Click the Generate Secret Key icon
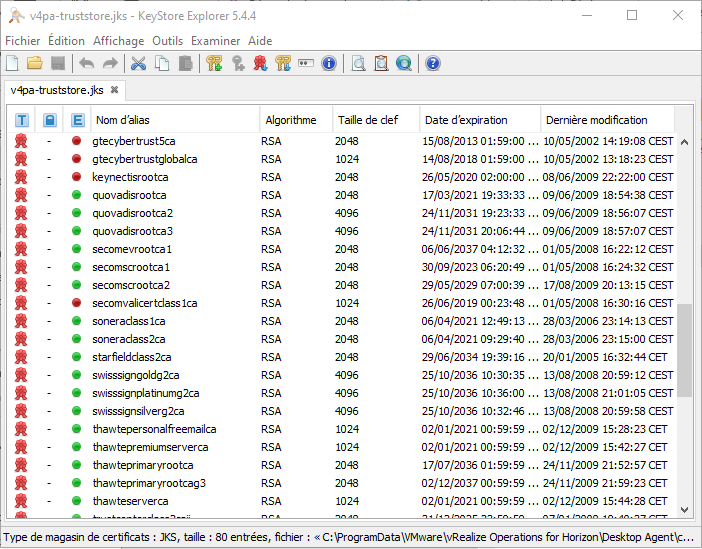The image size is (702, 549). click(238, 64)
